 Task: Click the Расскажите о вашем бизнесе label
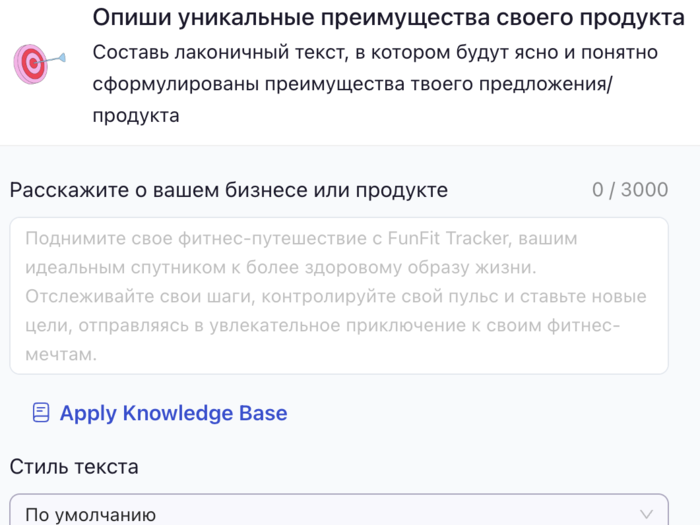pos(229,190)
